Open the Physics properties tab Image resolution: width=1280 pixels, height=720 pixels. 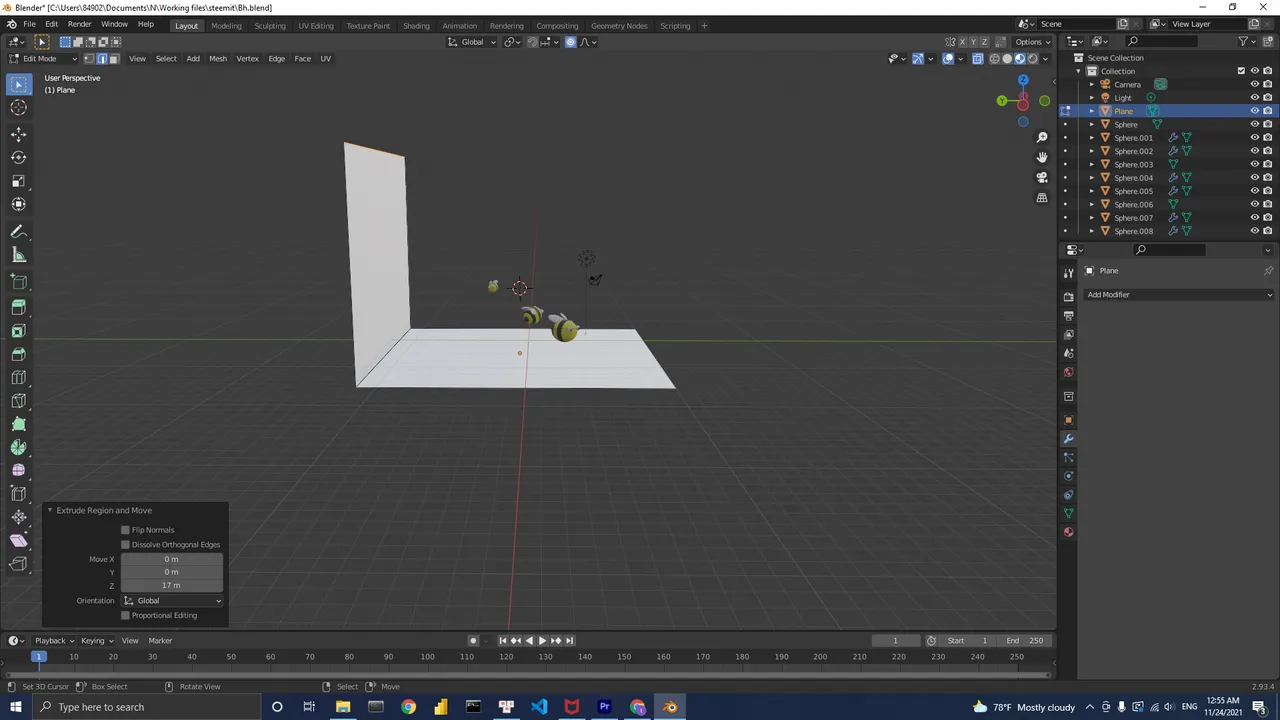click(x=1068, y=476)
